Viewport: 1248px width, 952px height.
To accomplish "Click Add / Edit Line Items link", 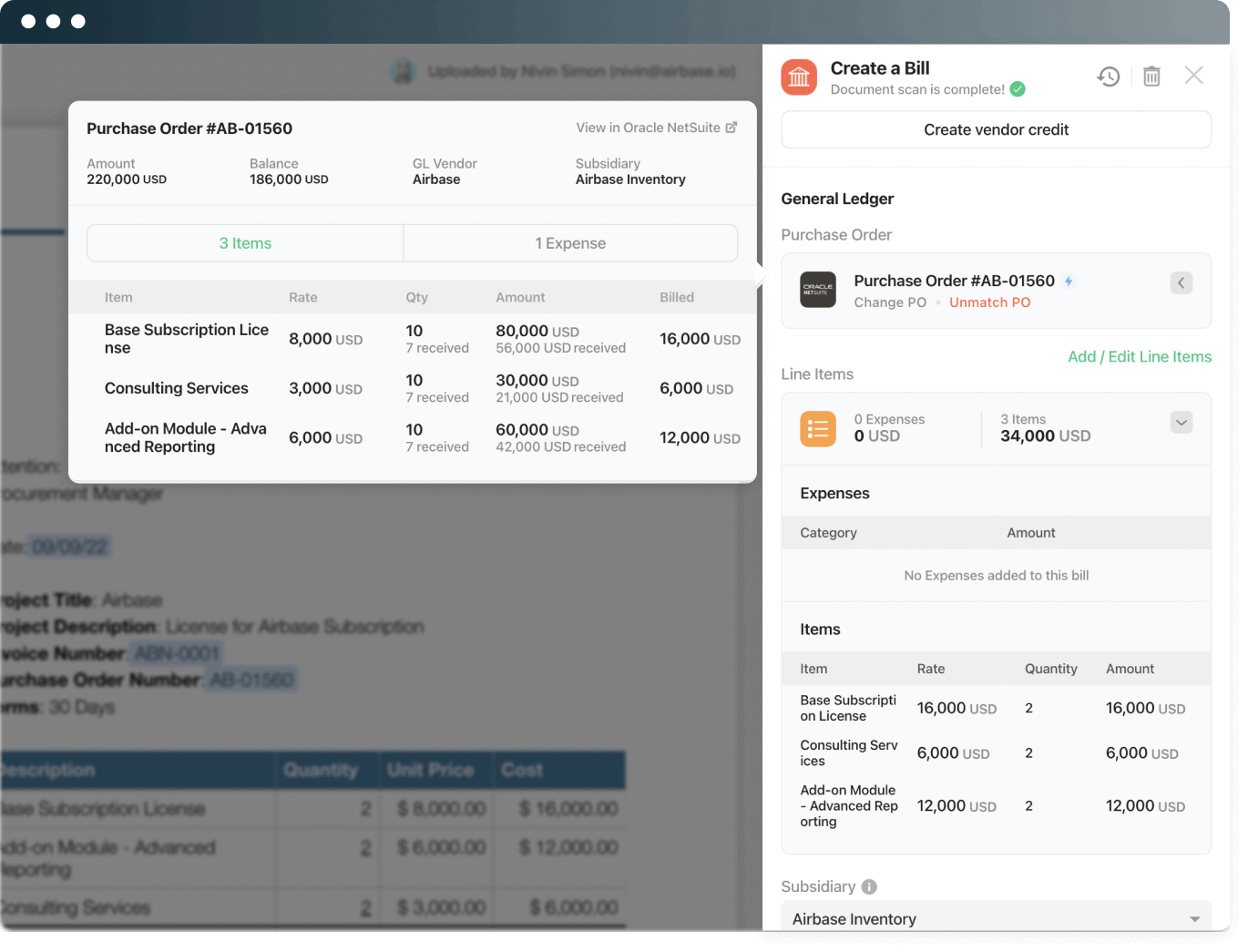I will [x=1140, y=357].
